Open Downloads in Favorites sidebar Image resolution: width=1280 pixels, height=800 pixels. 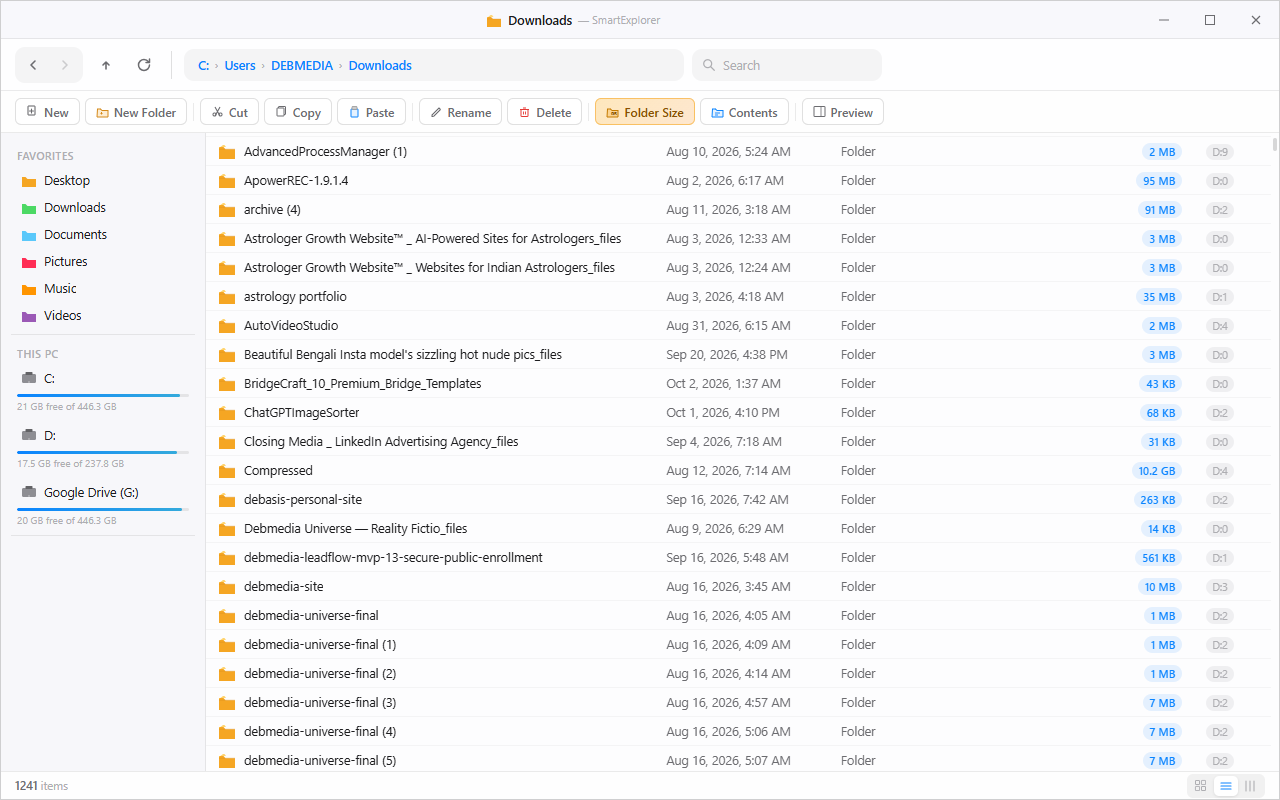click(103, 208)
